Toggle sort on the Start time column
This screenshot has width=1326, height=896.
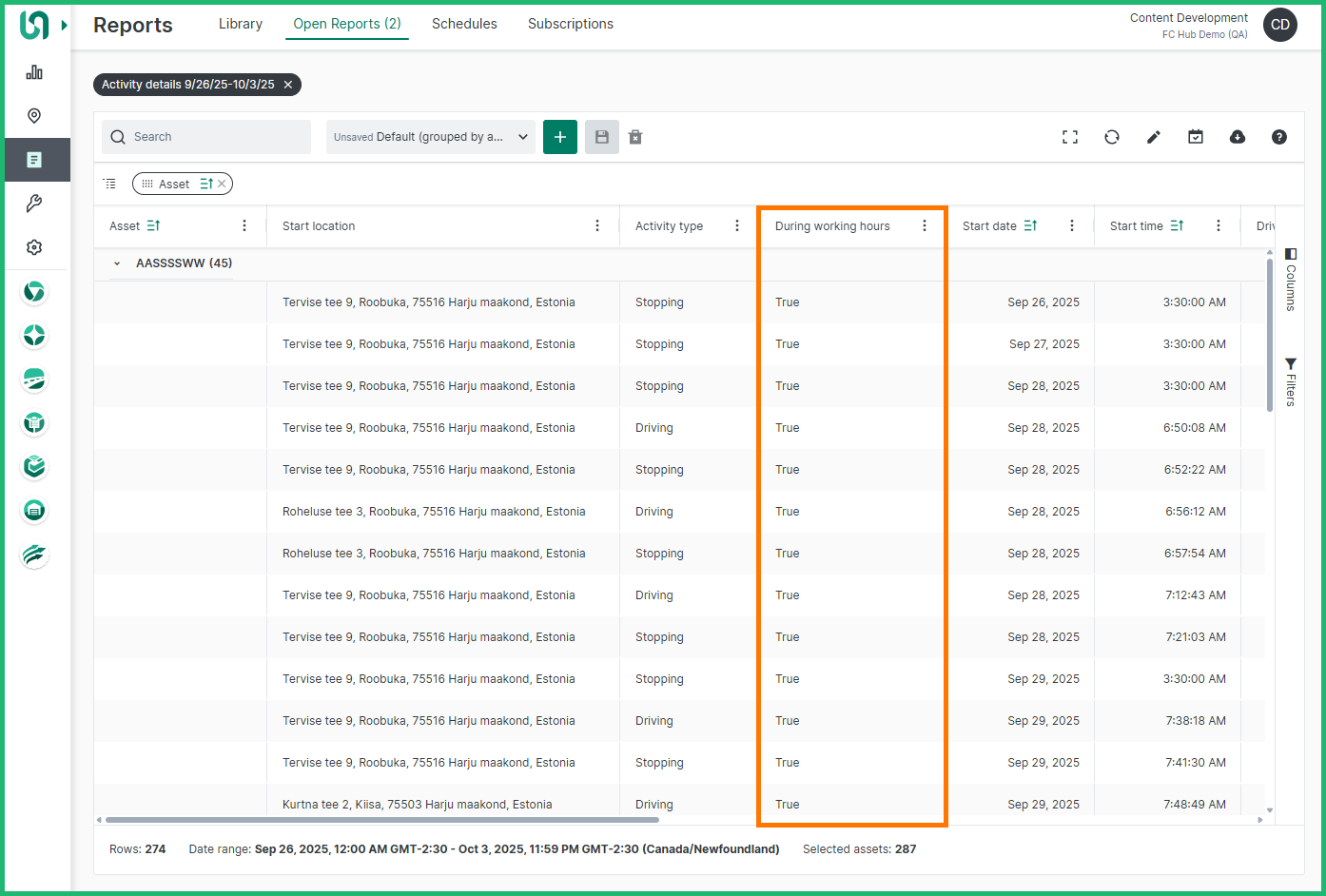(1177, 226)
